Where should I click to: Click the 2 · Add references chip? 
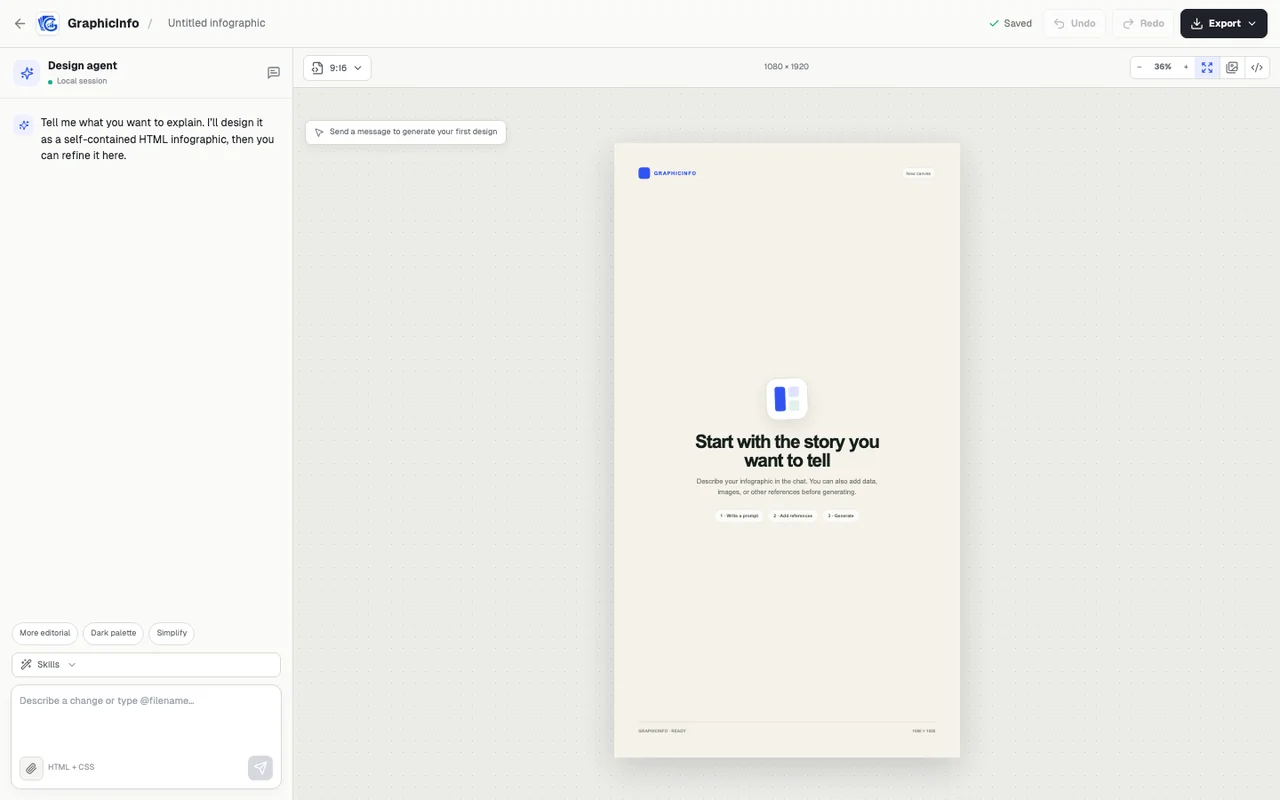click(x=793, y=516)
